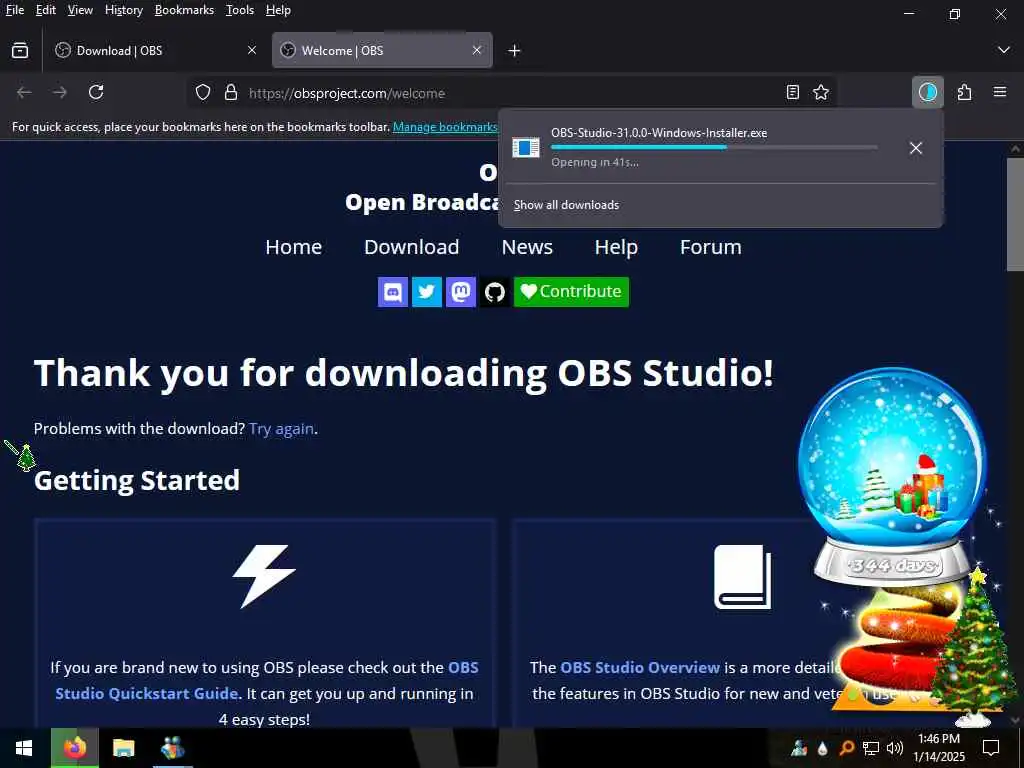Screen dimensions: 1024x768
Task: Click the download progress bar
Action: [714, 148]
